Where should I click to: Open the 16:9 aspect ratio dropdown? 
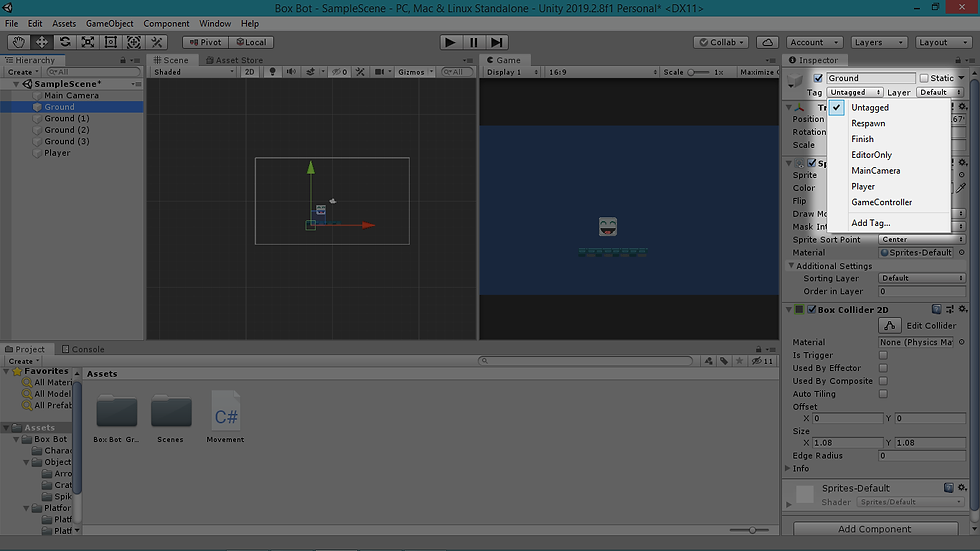[x=602, y=72]
